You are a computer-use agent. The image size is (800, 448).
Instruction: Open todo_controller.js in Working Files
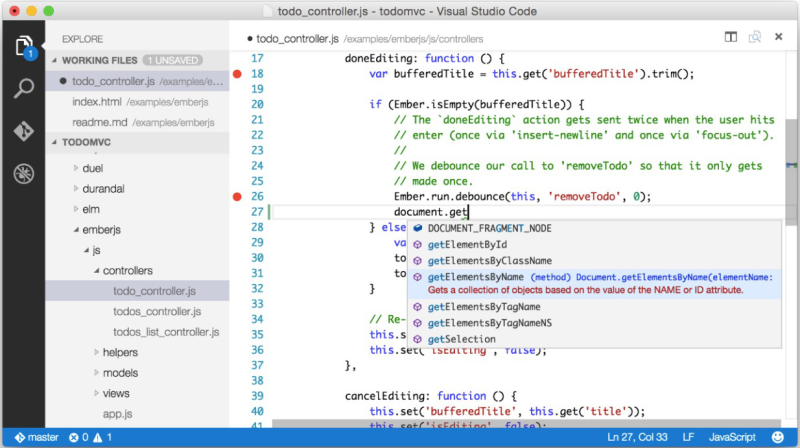tap(137, 81)
